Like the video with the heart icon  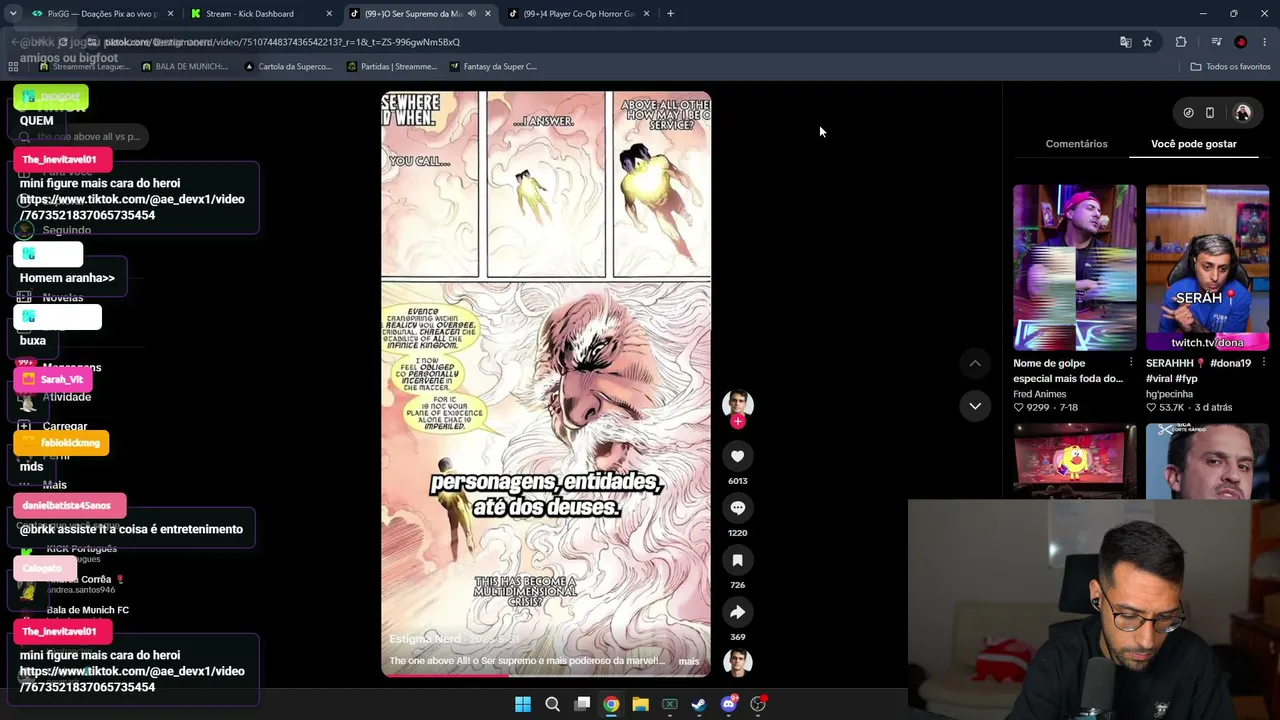737,456
